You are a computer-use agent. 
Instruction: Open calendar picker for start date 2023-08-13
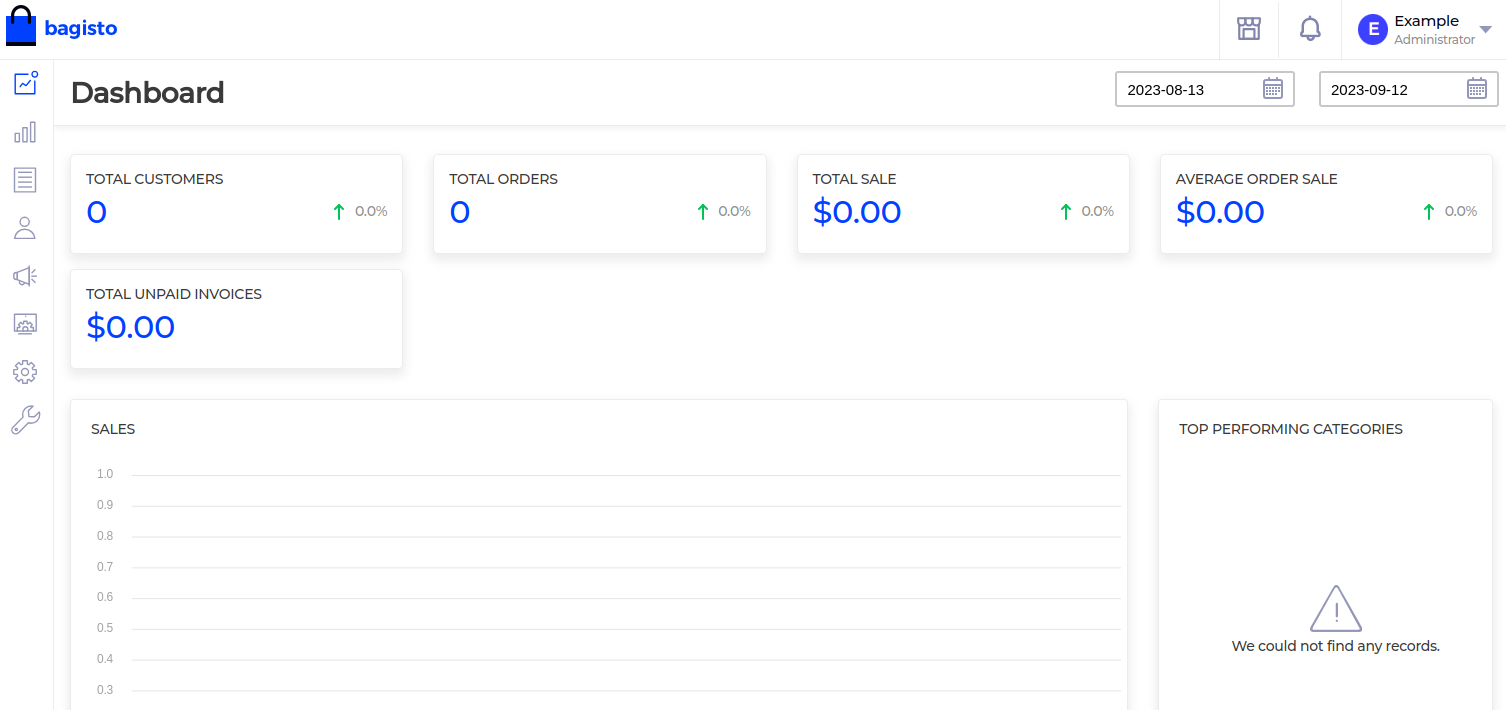click(1273, 89)
